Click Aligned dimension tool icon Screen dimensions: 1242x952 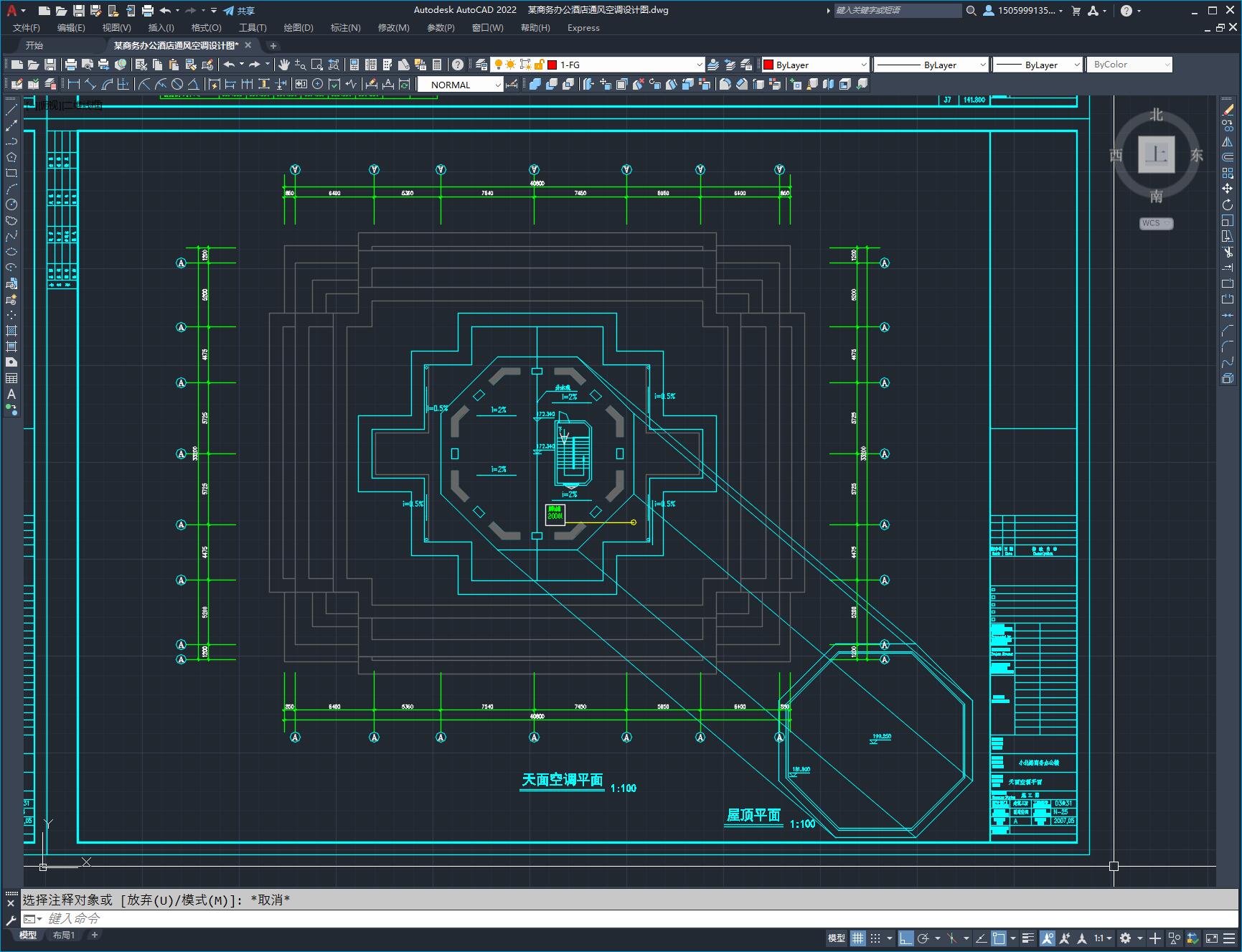pos(90,85)
